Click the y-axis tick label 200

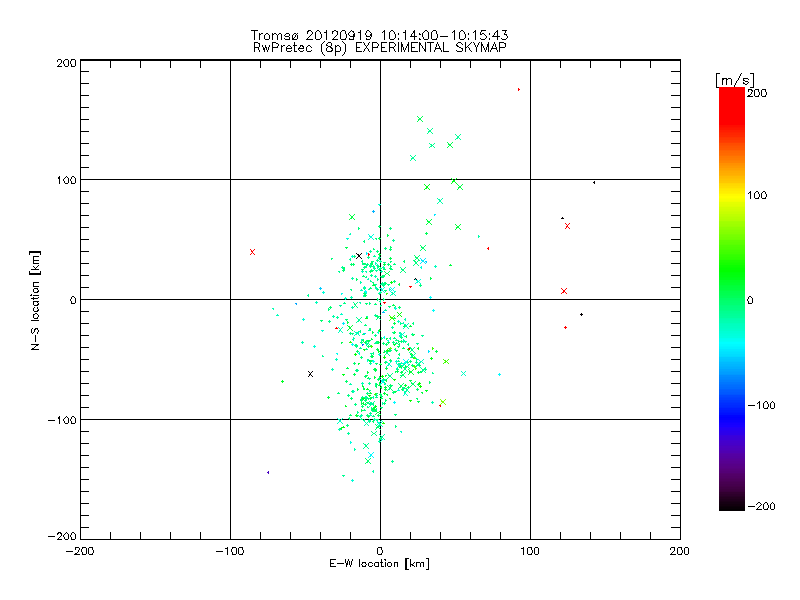[x=66, y=63]
